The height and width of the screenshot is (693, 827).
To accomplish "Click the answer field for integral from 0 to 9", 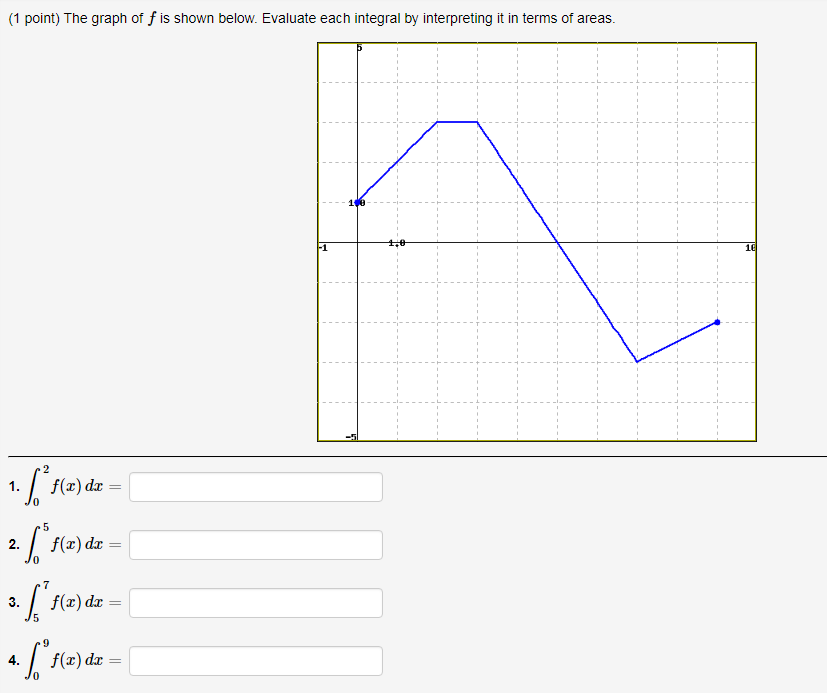I will point(256,661).
